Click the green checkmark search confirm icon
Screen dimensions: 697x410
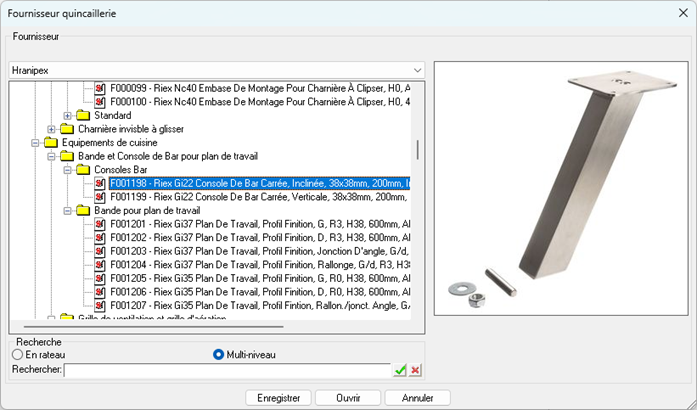tap(400, 370)
